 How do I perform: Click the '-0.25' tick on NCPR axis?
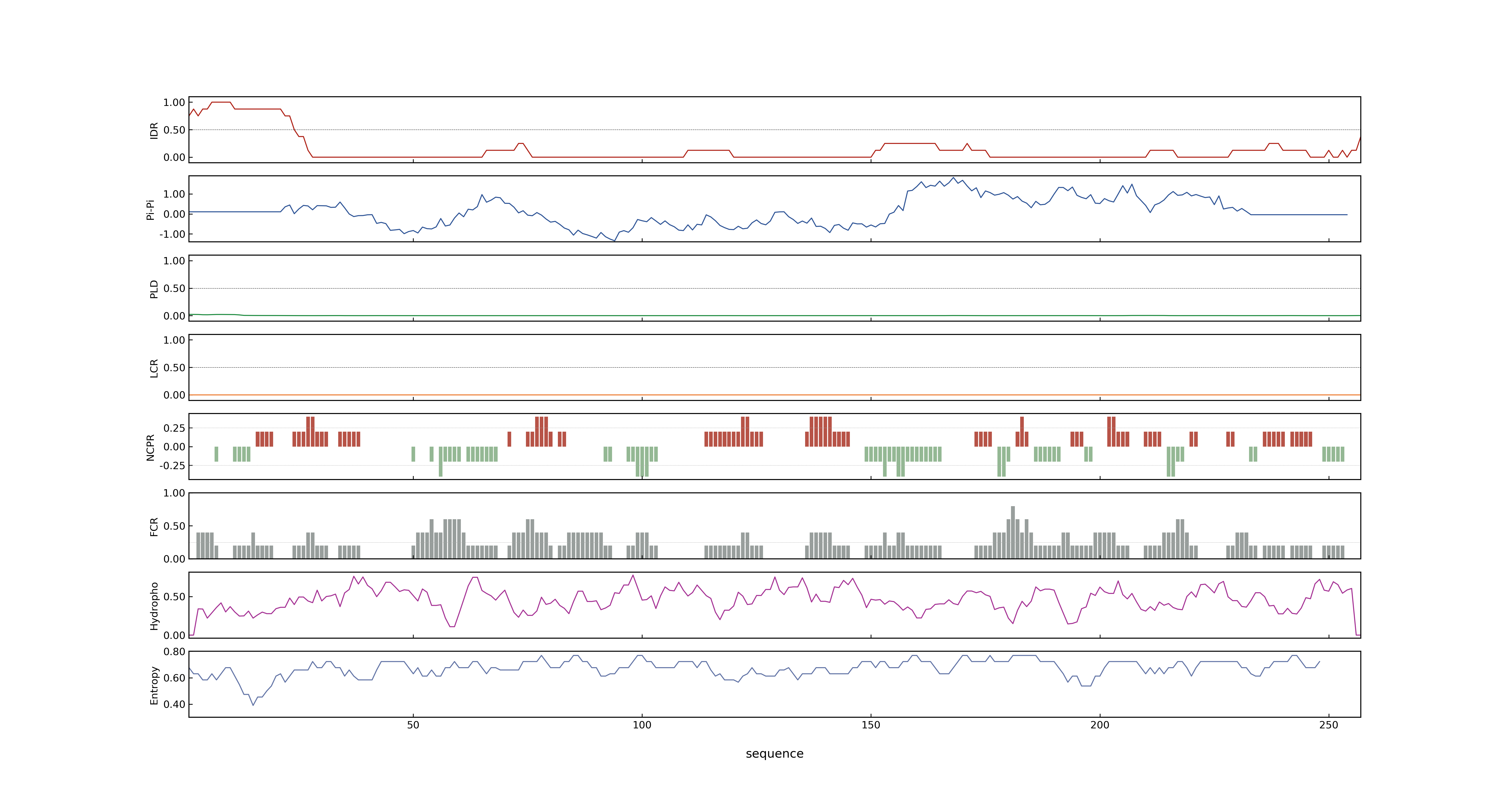tap(172, 466)
